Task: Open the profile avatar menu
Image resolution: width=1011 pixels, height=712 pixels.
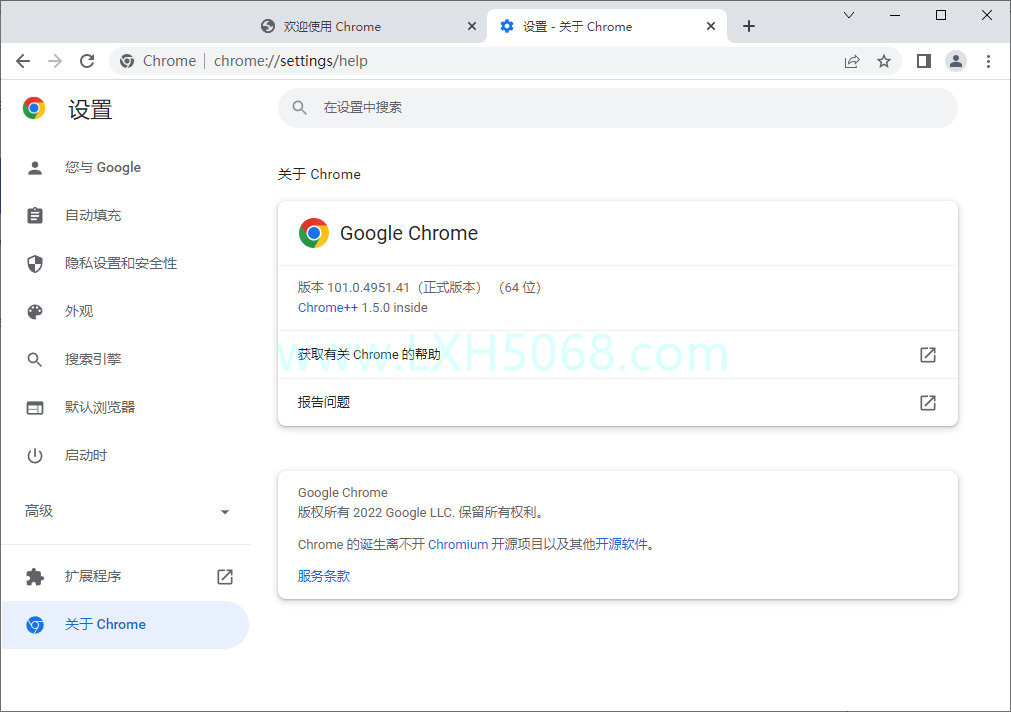Action: pos(956,61)
